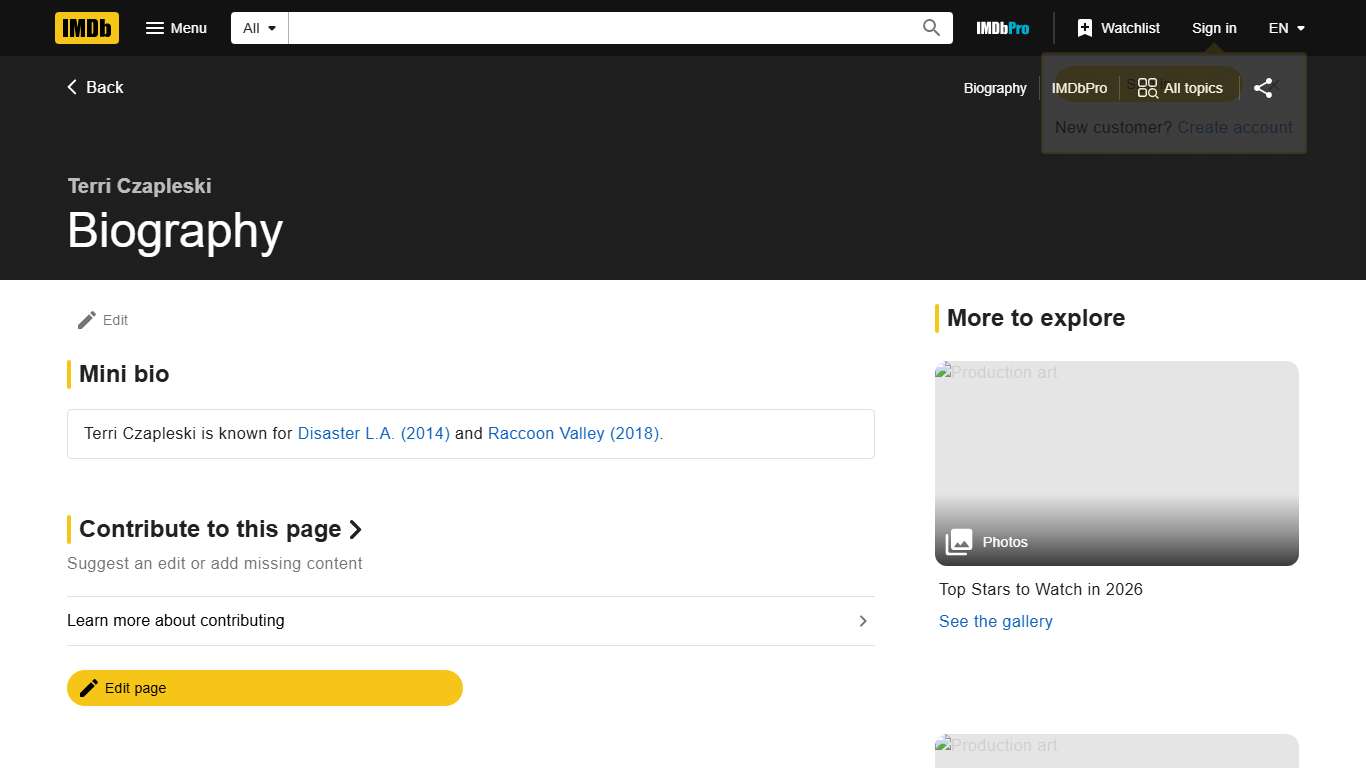Image resolution: width=1366 pixels, height=768 pixels.
Task: Open the All search category dropdown
Action: click(260, 28)
